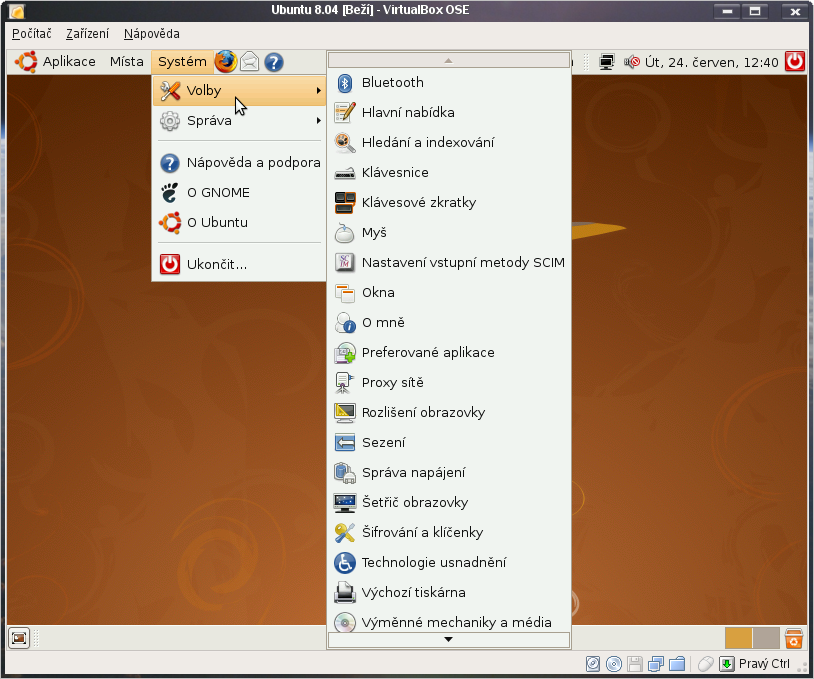Click Preferované aplikace icon

tap(345, 353)
